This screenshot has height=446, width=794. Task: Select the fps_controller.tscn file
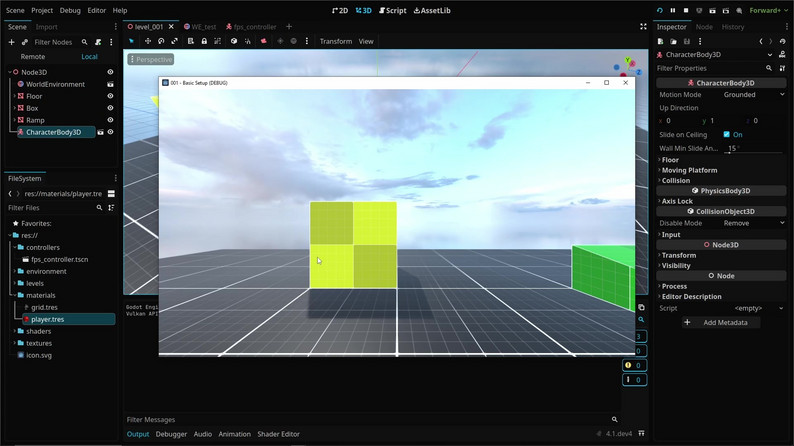[59, 259]
